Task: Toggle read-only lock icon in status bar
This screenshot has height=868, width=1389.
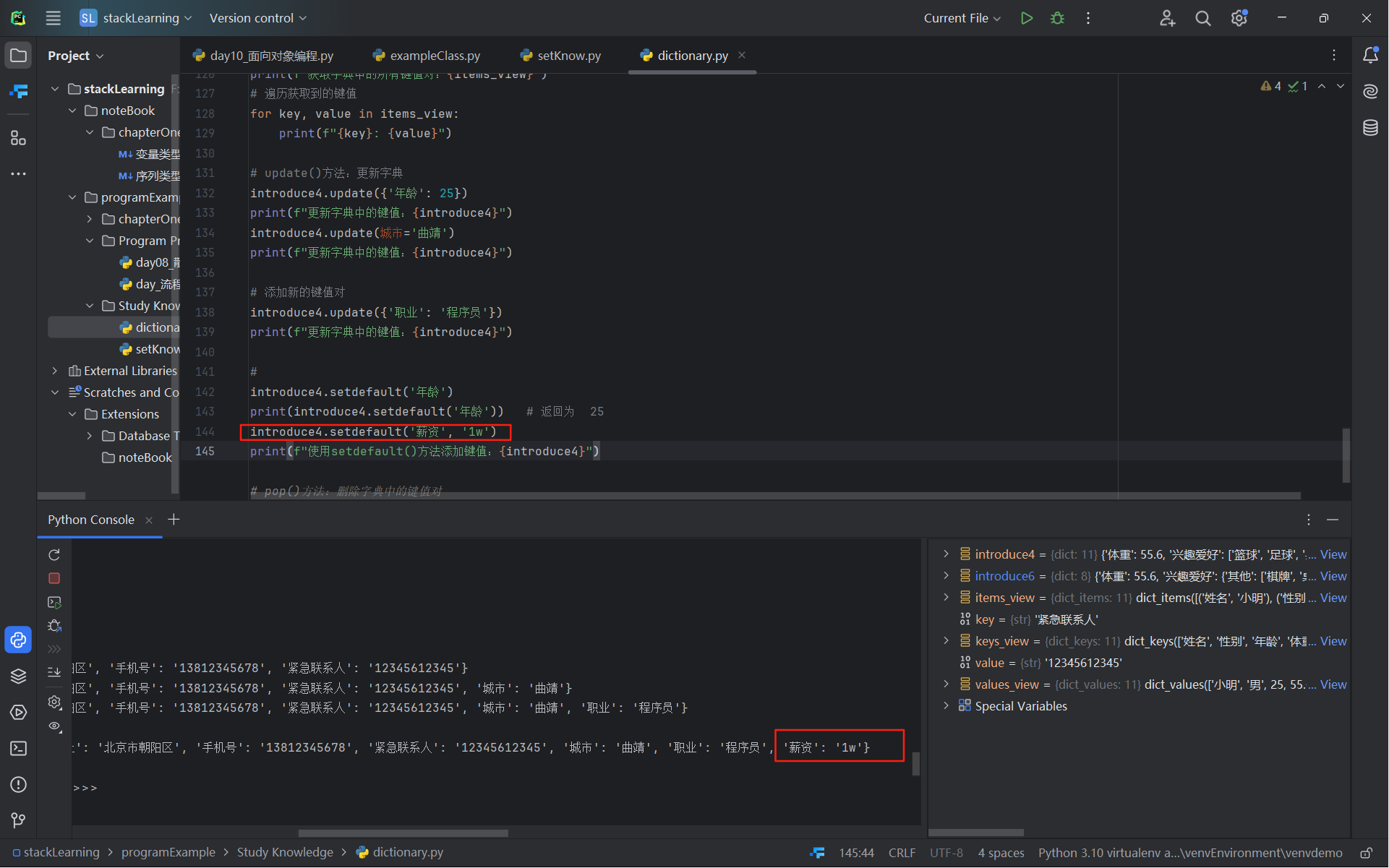Action: [x=1366, y=853]
